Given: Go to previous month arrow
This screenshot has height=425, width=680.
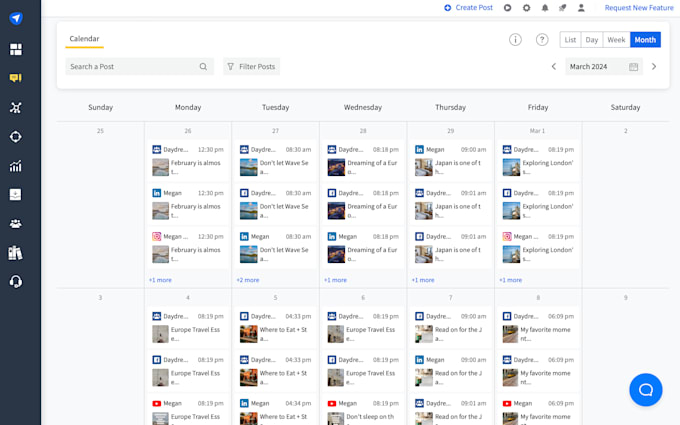Looking at the screenshot, I should (554, 67).
